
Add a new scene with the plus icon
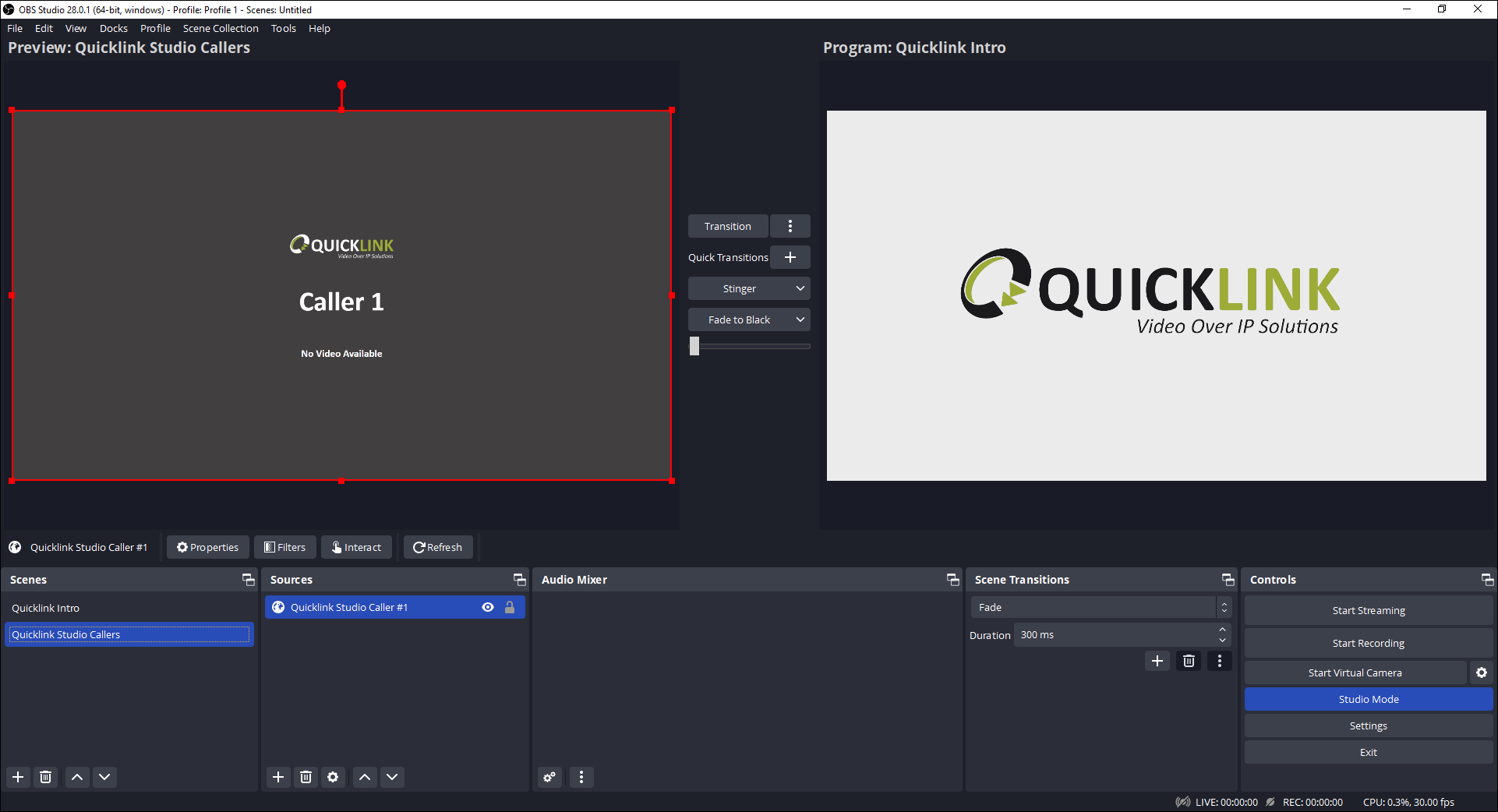(x=18, y=777)
